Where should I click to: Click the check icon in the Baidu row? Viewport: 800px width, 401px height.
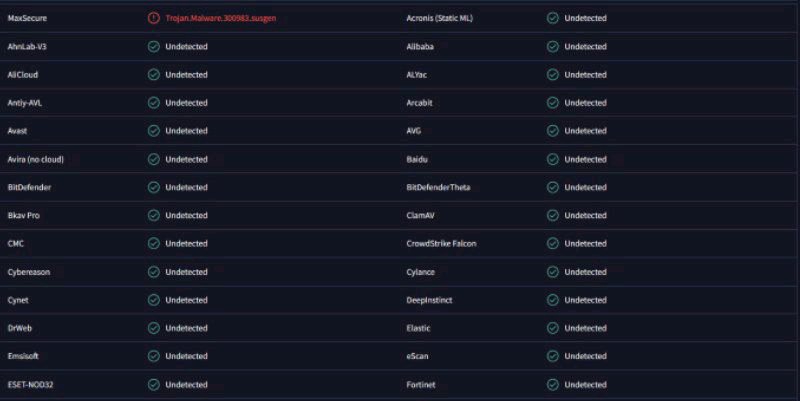click(553, 159)
